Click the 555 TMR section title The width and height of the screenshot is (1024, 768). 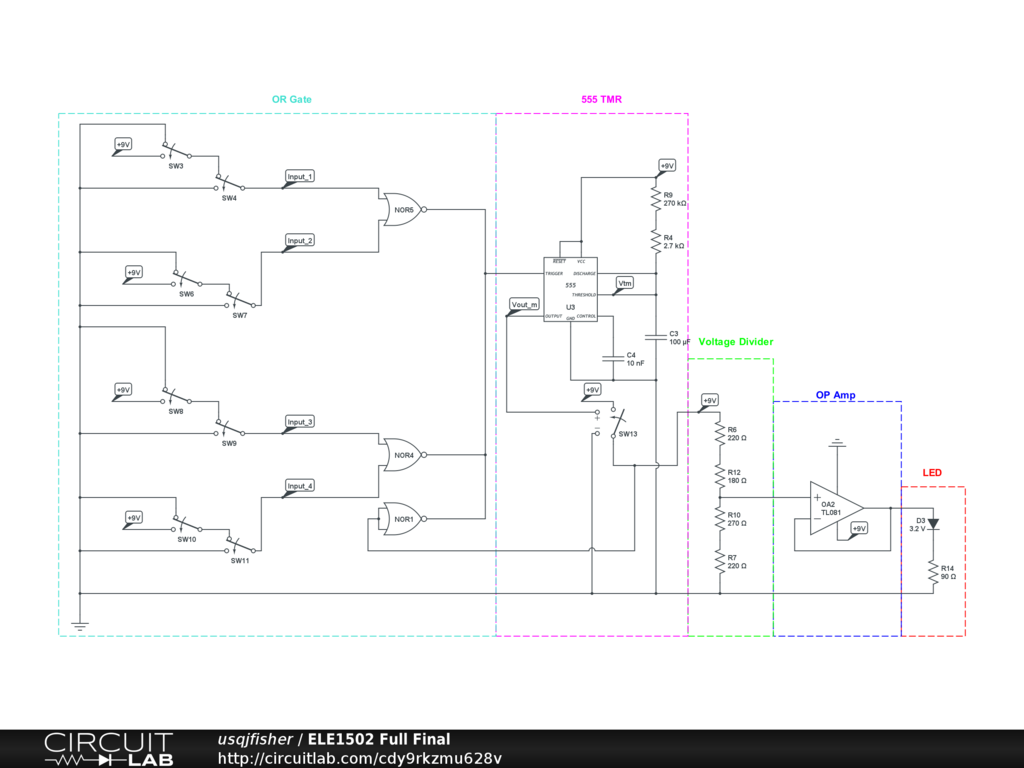[601, 100]
